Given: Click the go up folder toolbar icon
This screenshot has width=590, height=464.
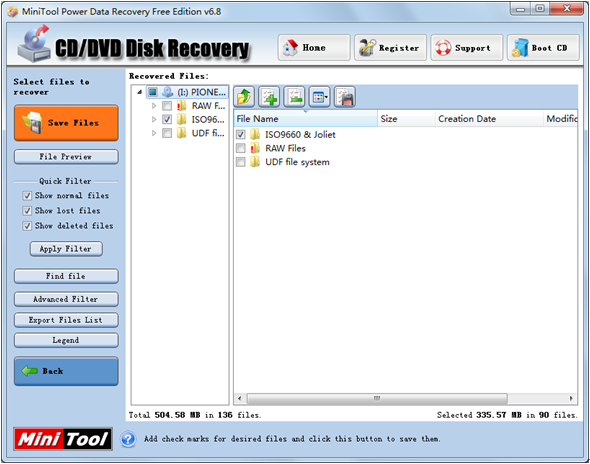Looking at the screenshot, I should 244,97.
